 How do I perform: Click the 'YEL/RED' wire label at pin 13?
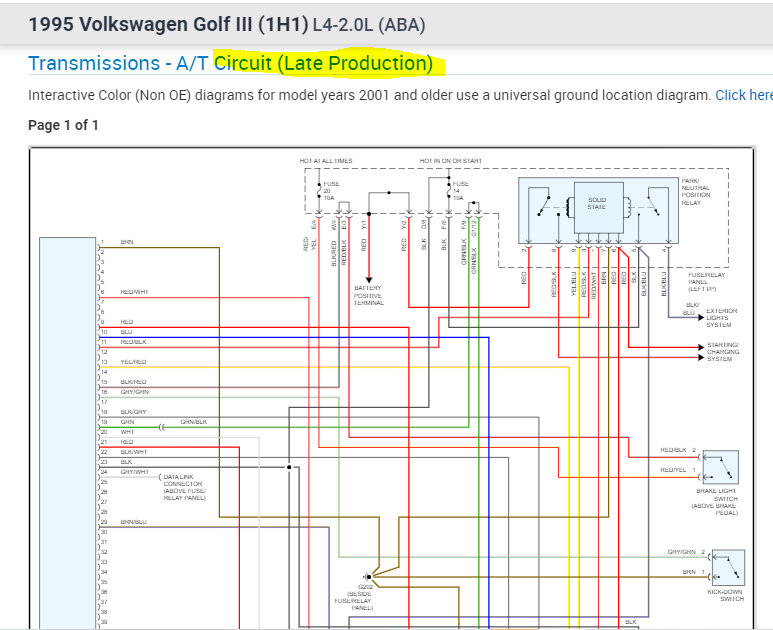tap(133, 362)
